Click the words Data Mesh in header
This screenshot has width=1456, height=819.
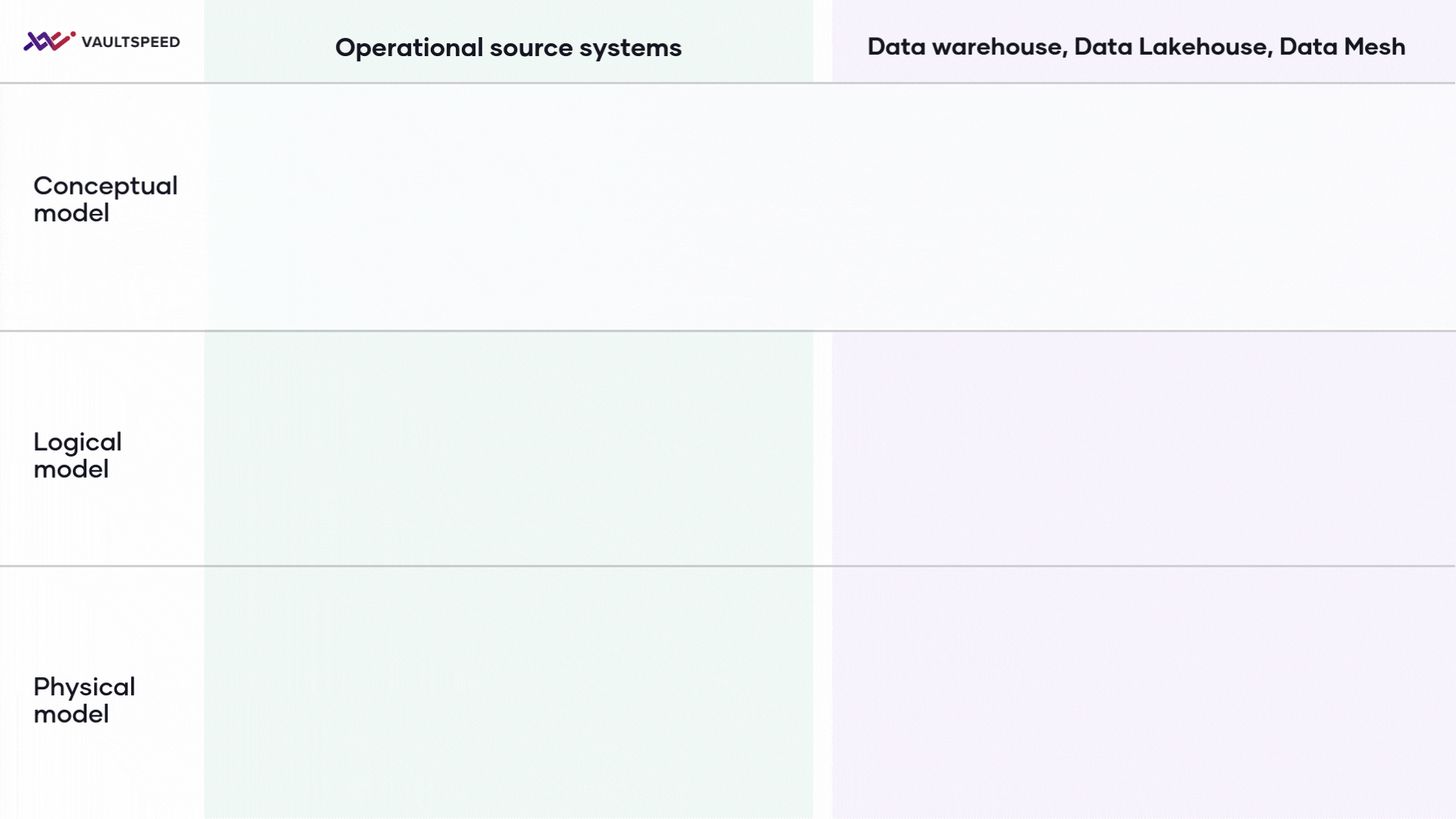1341,47
